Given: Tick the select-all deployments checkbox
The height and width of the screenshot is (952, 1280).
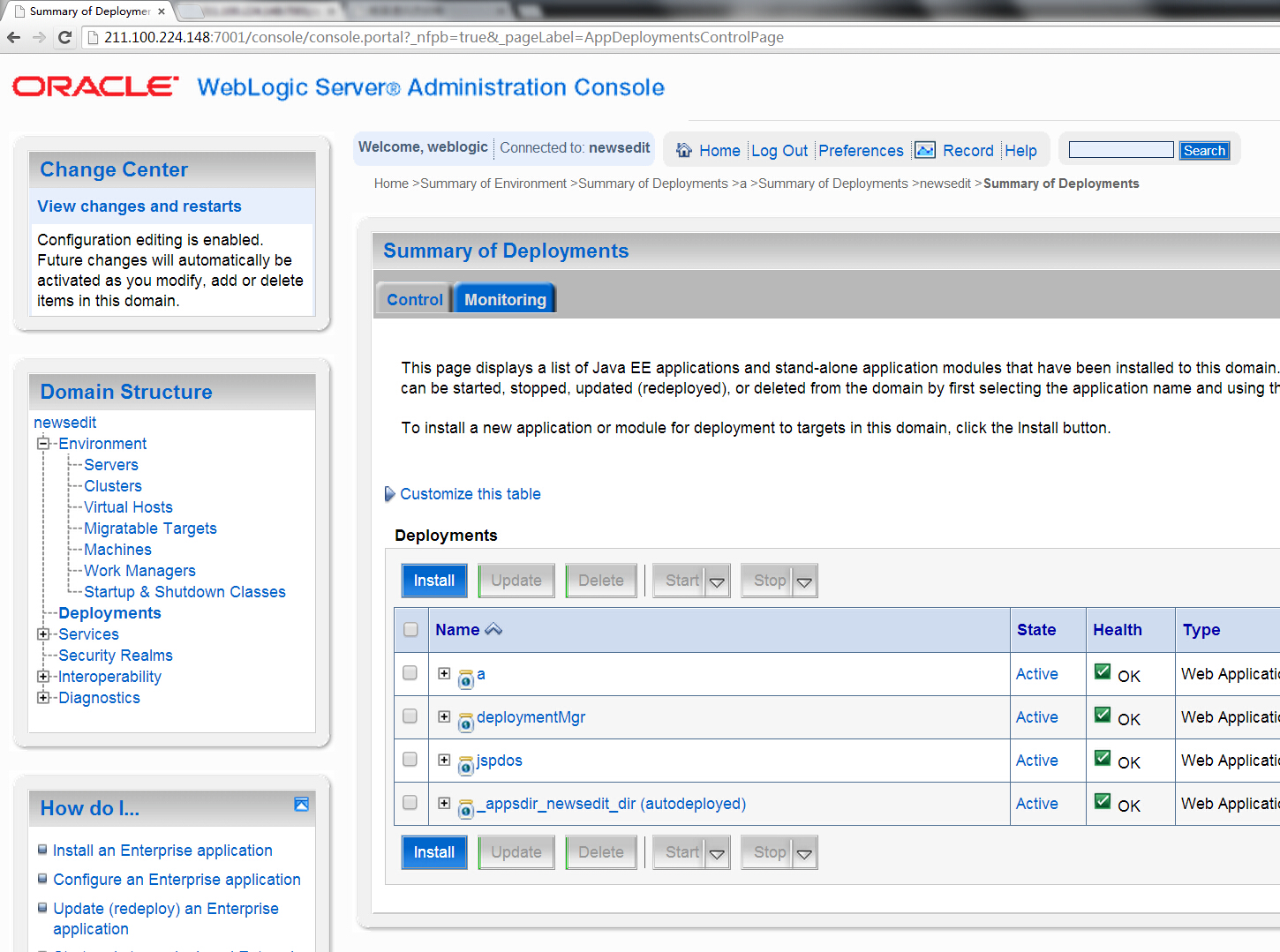Looking at the screenshot, I should (x=410, y=630).
